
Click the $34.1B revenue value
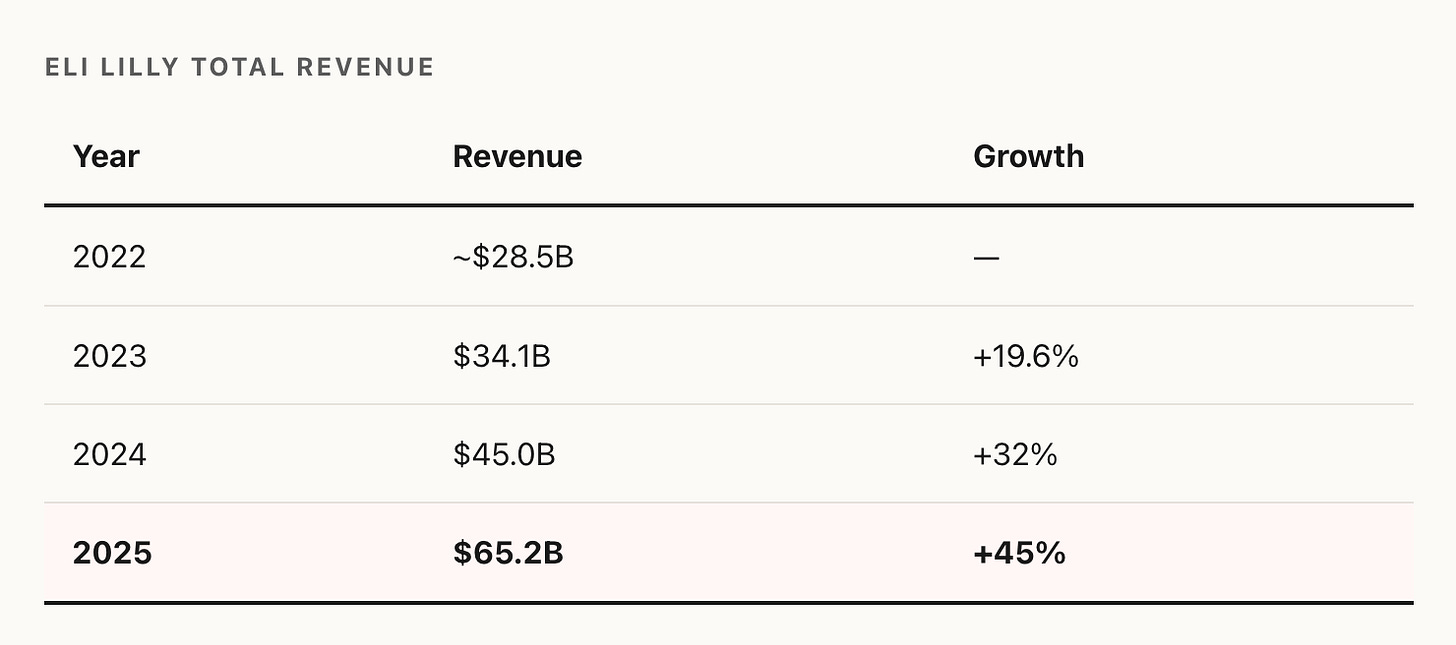point(501,356)
